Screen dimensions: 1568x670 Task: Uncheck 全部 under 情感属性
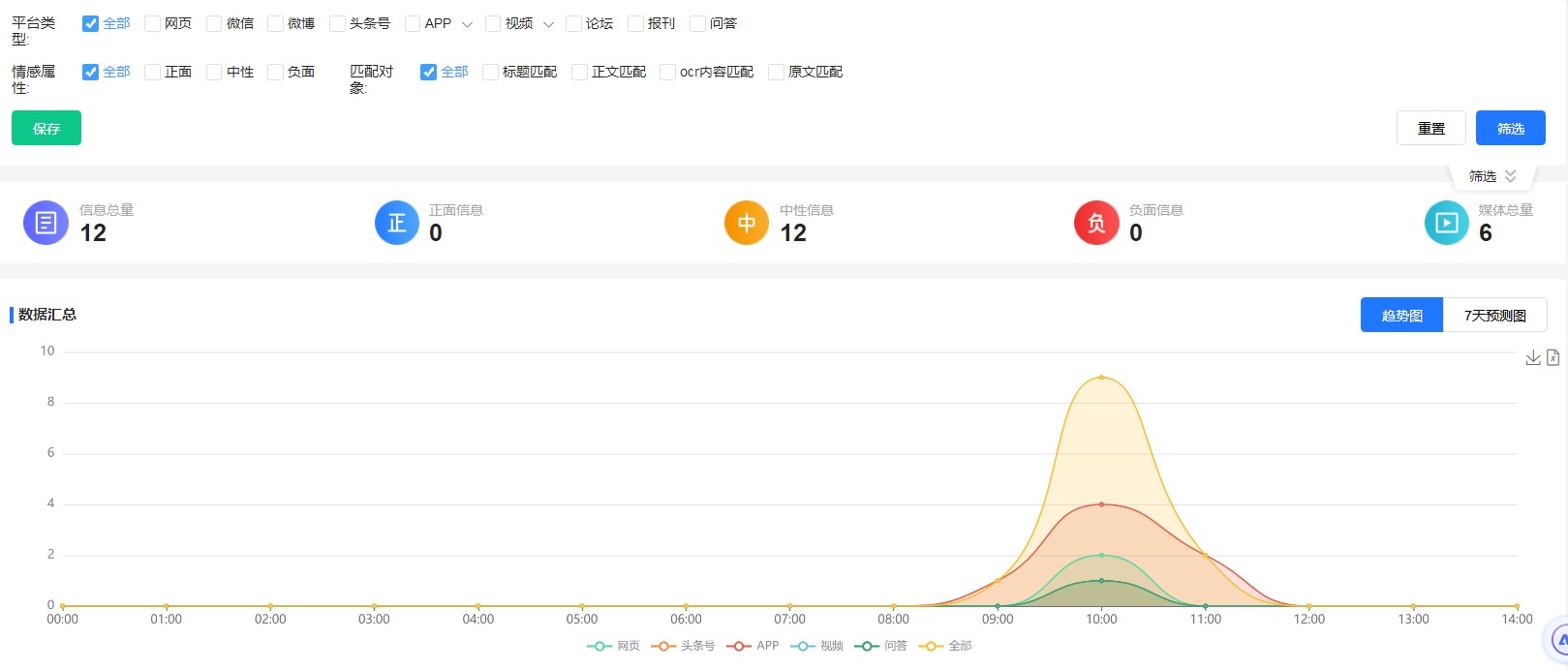pos(90,72)
